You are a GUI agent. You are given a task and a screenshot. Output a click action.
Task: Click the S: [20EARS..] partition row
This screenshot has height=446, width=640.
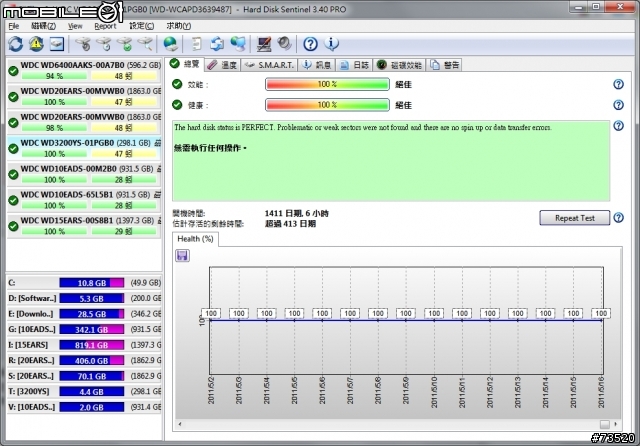click(x=84, y=376)
